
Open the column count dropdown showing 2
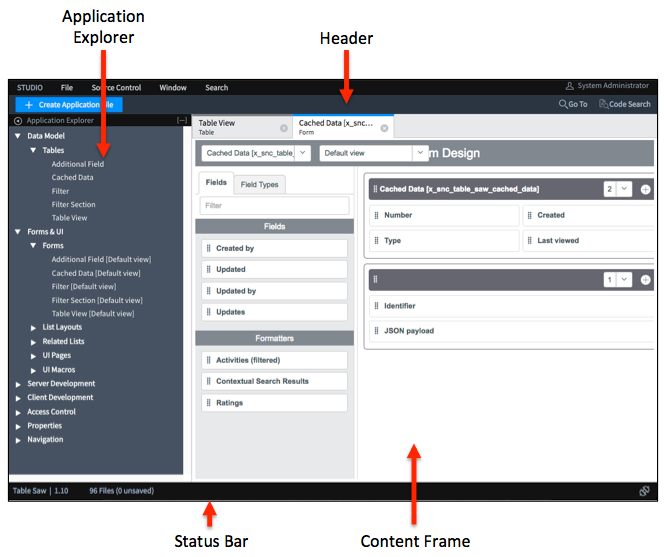coord(618,189)
